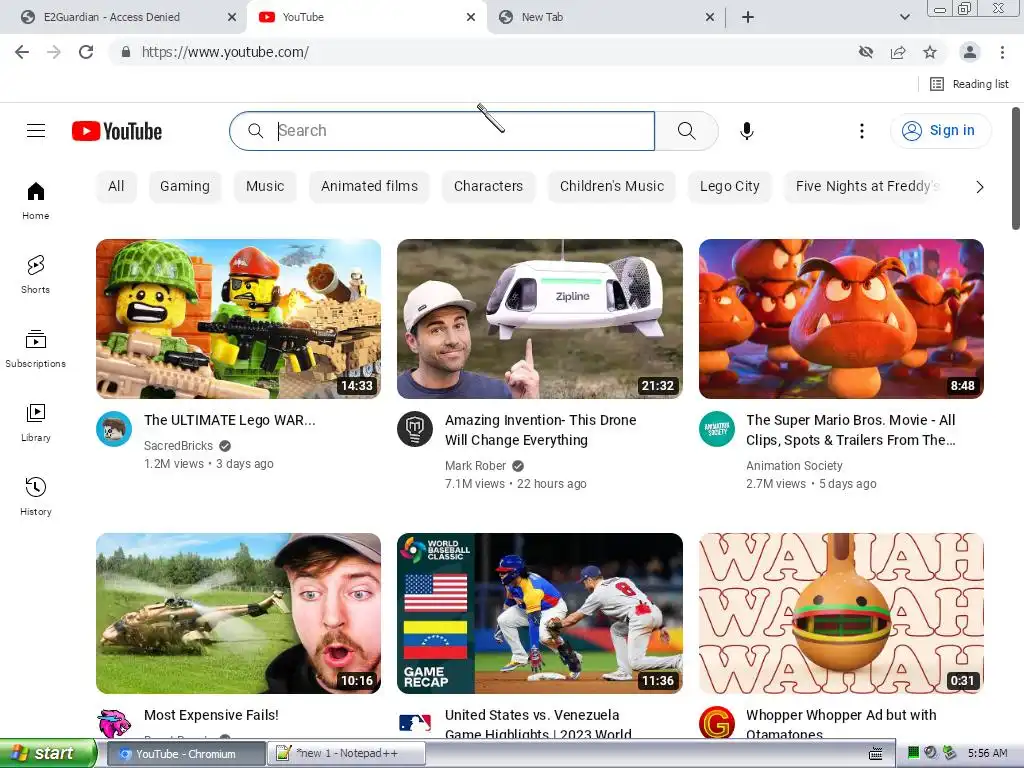Viewport: 1024px width, 768px height.
Task: Select the Children's Music chip
Action: click(612, 186)
